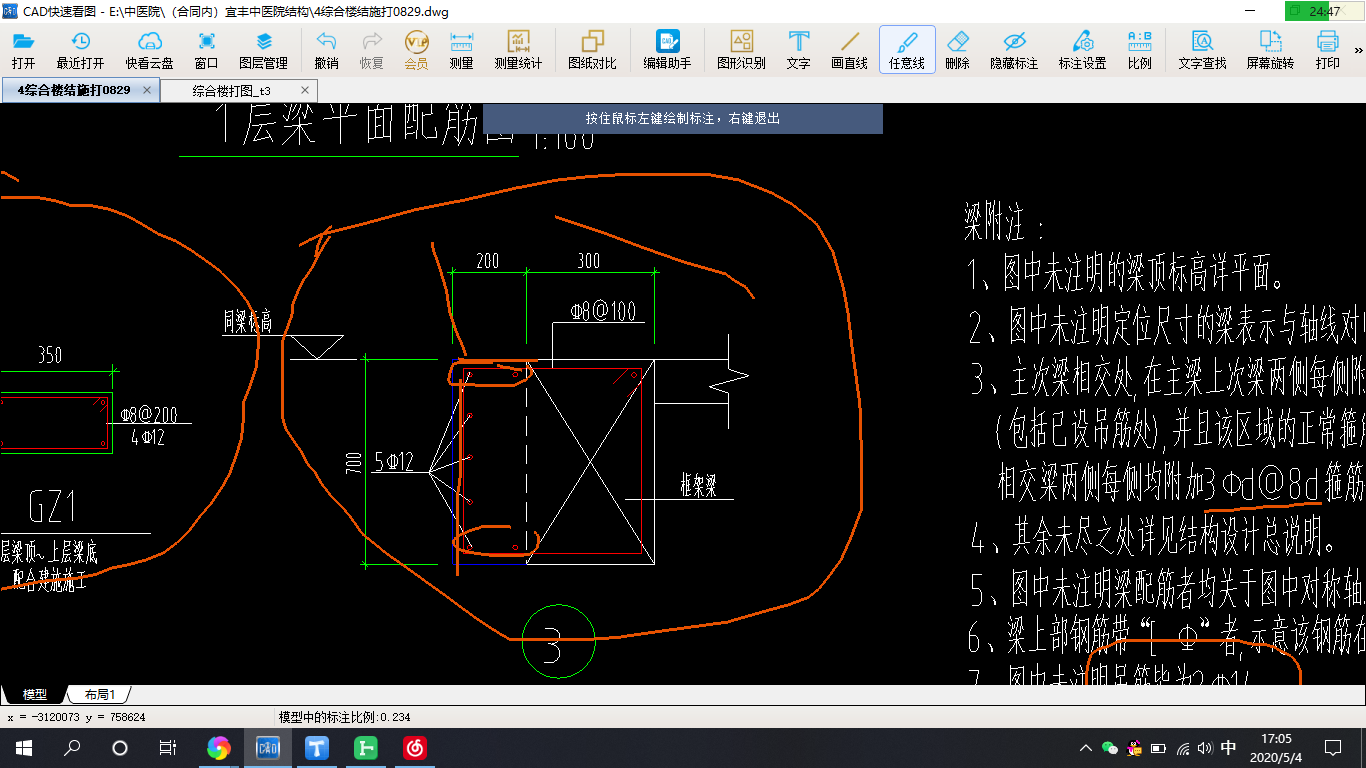Select the 图形识别 shape recognition tool

[x=741, y=49]
